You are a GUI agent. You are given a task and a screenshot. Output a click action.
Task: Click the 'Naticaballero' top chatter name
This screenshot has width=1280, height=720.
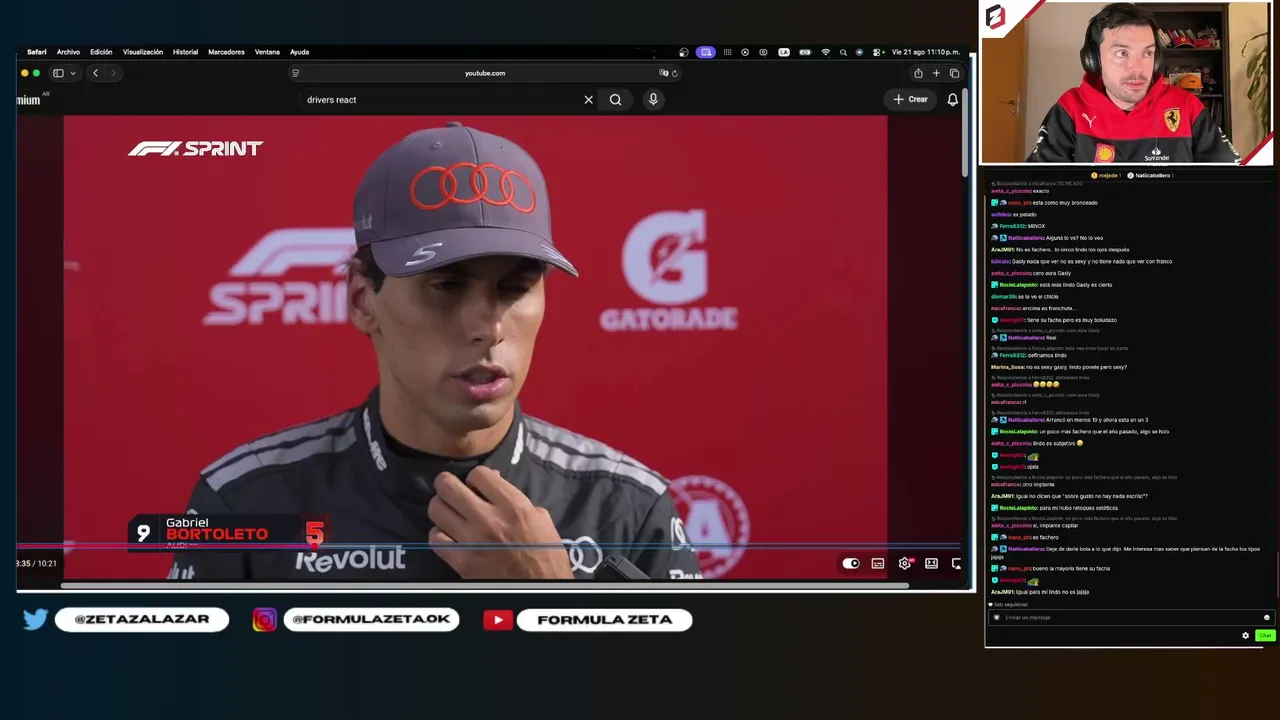tap(1153, 176)
